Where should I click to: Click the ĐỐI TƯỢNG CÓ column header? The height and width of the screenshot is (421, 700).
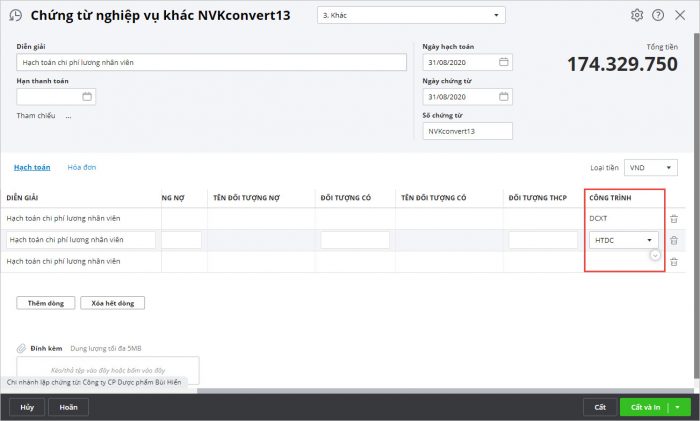[346, 198]
